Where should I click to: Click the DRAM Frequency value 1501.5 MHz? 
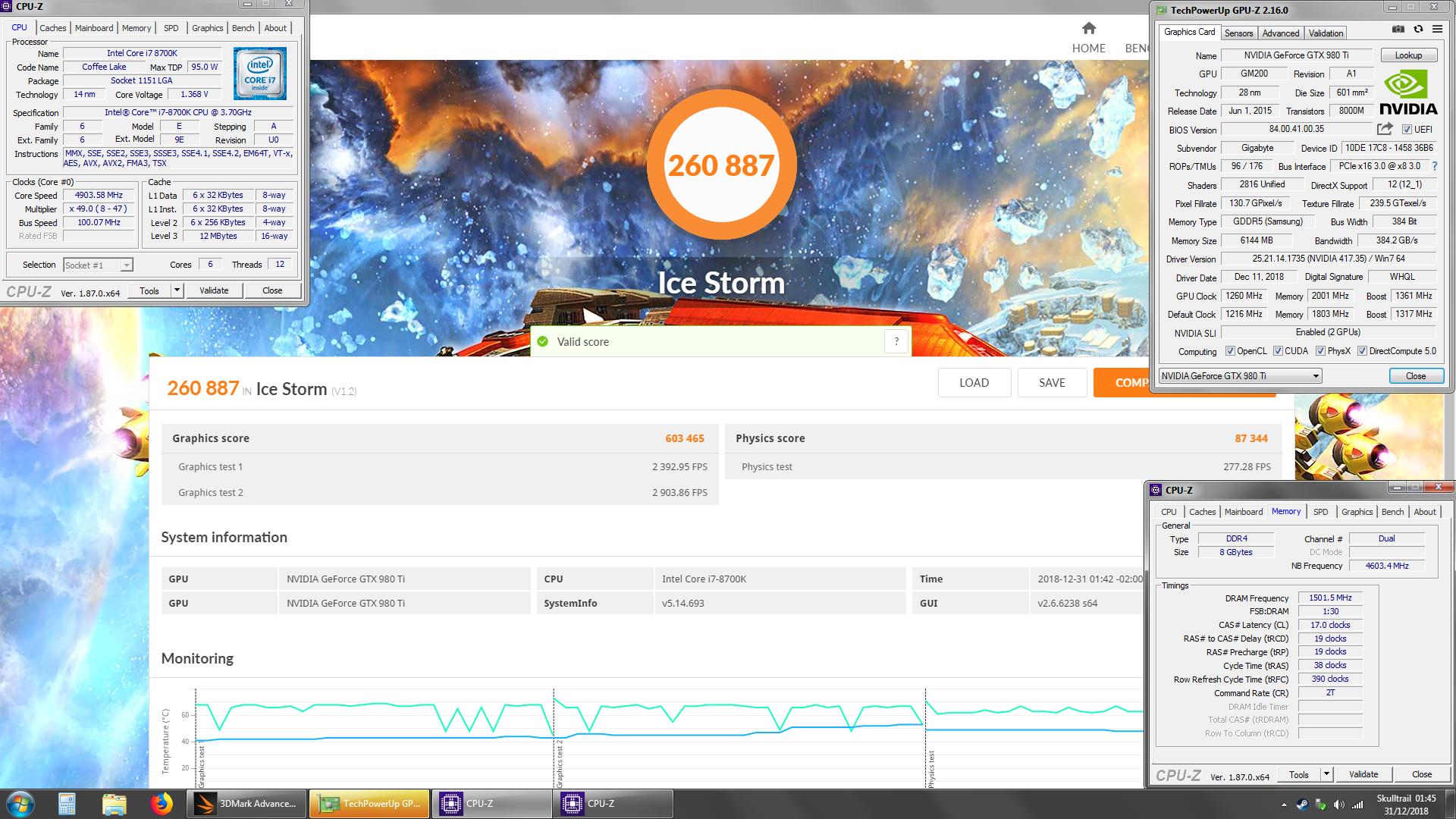coord(1330,598)
